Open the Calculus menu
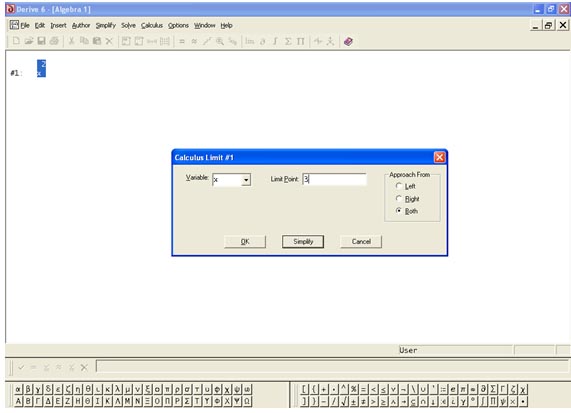Screen dimensions: 571x413 [x=151, y=25]
